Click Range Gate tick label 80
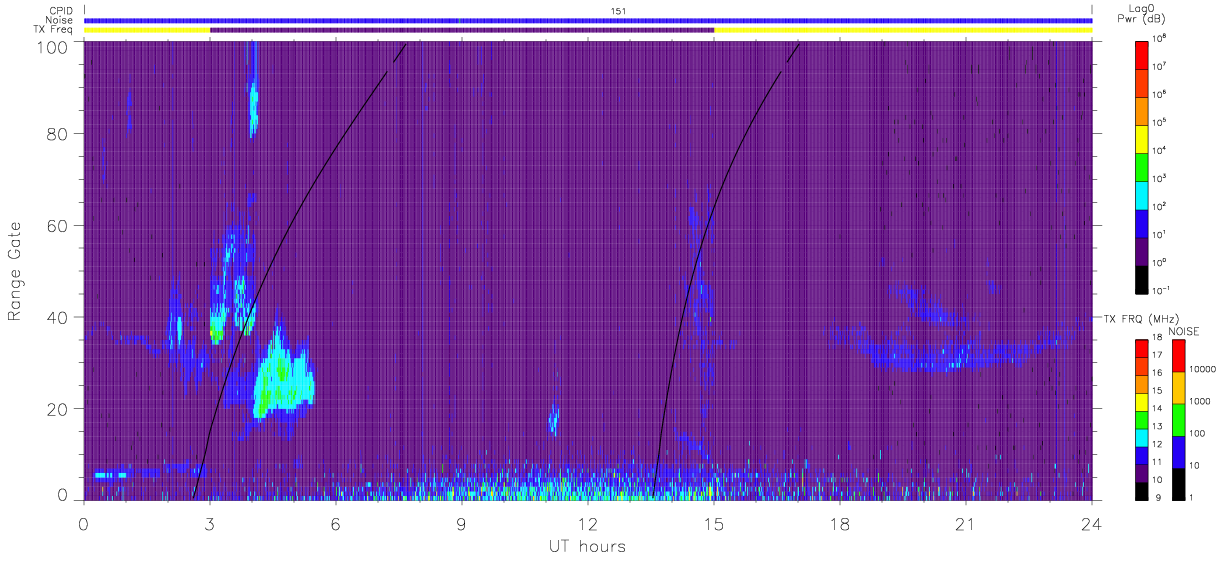 click(57, 133)
